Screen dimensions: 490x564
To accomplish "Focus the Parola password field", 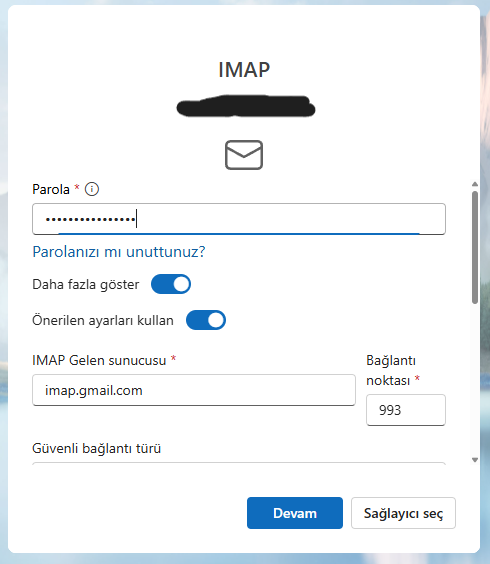I will tap(239, 219).
